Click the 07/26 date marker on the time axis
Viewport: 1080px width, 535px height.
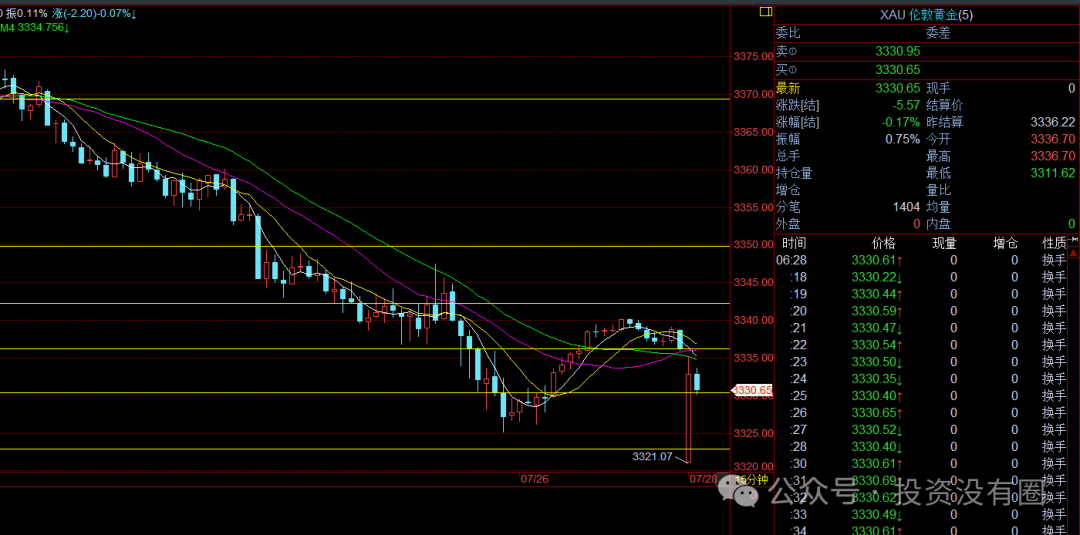tap(533, 479)
